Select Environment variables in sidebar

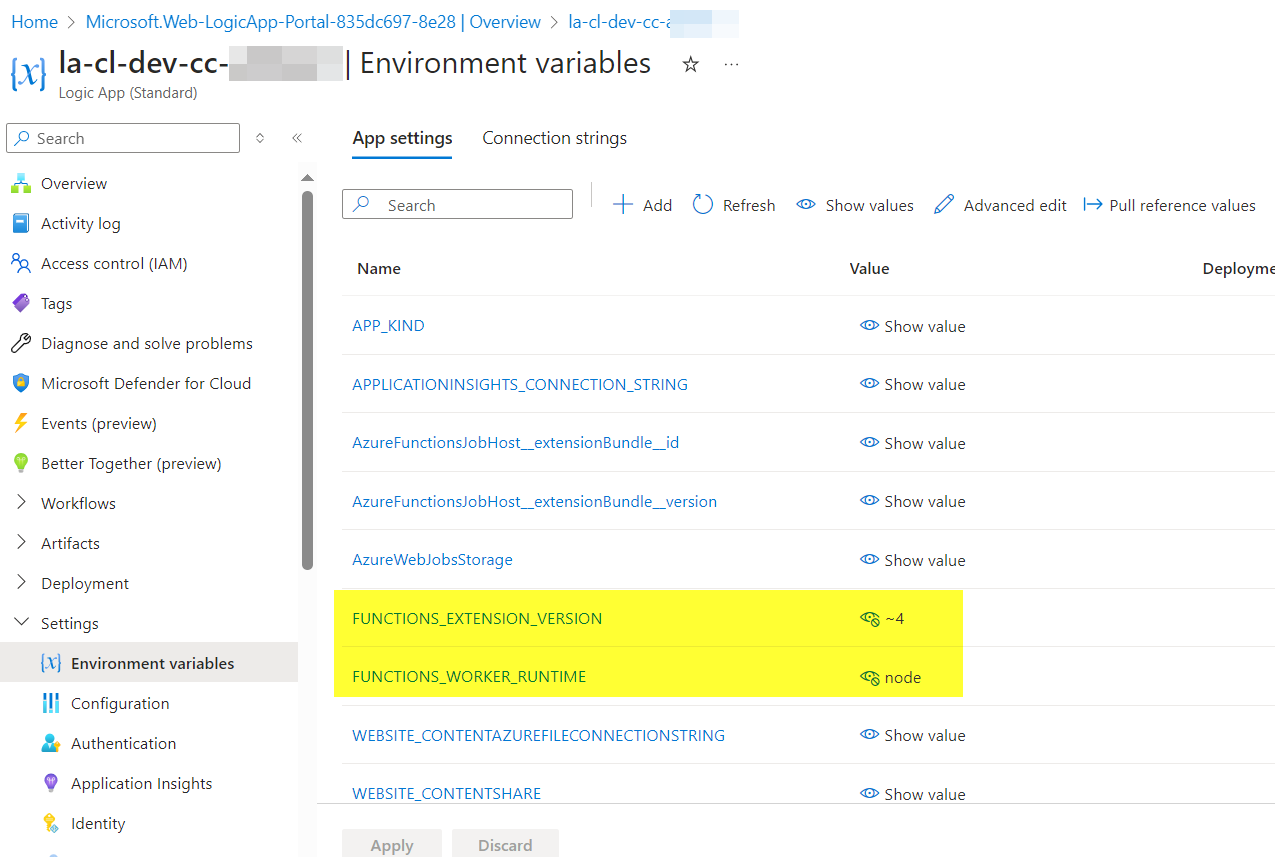[x=149, y=663]
